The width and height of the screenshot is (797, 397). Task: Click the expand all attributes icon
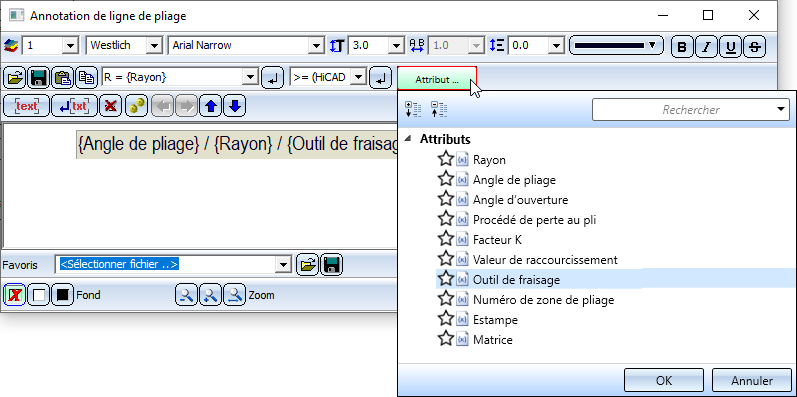(x=413, y=109)
